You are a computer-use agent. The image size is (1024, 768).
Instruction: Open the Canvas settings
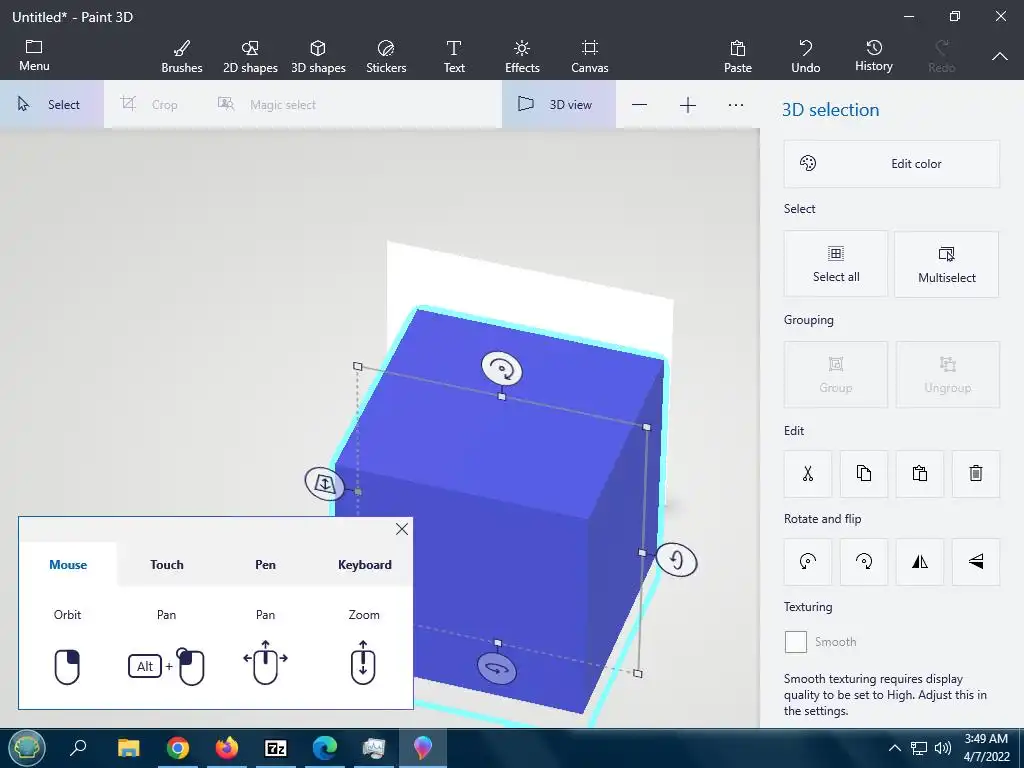tap(590, 56)
